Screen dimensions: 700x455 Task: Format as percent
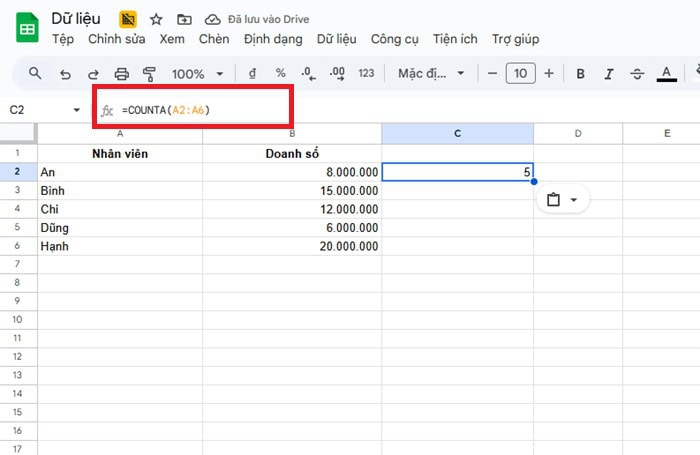tap(280, 73)
